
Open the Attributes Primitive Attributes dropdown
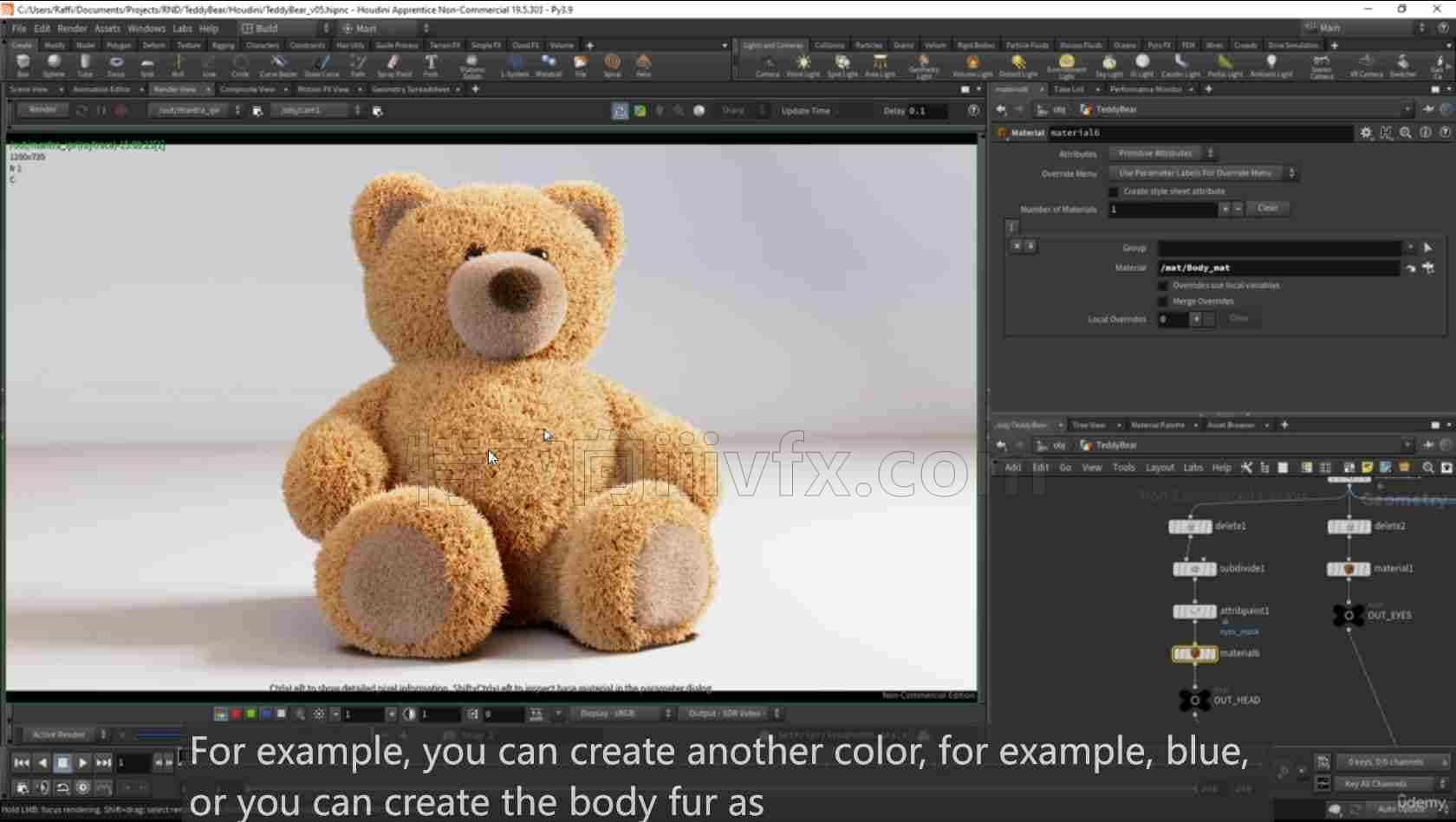point(1163,153)
